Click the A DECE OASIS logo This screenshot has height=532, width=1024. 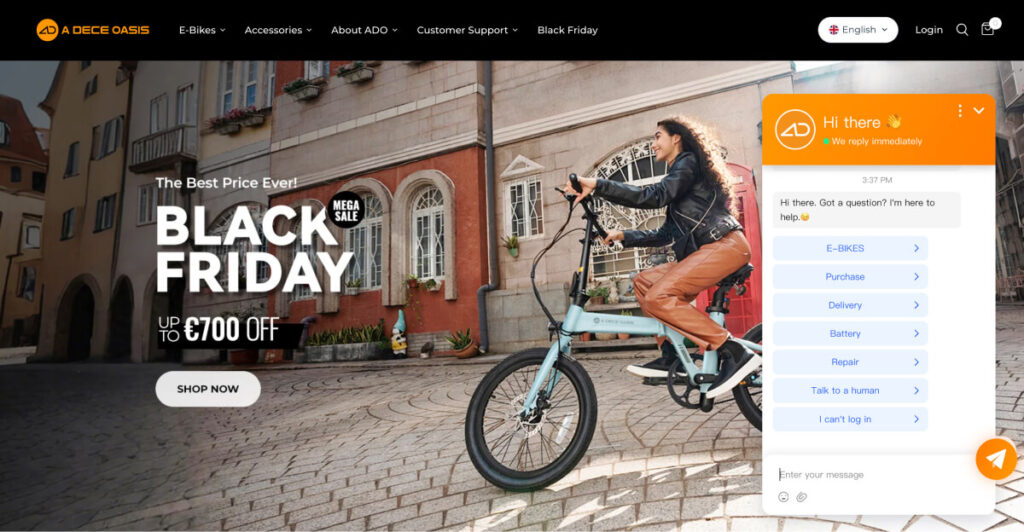(x=93, y=30)
